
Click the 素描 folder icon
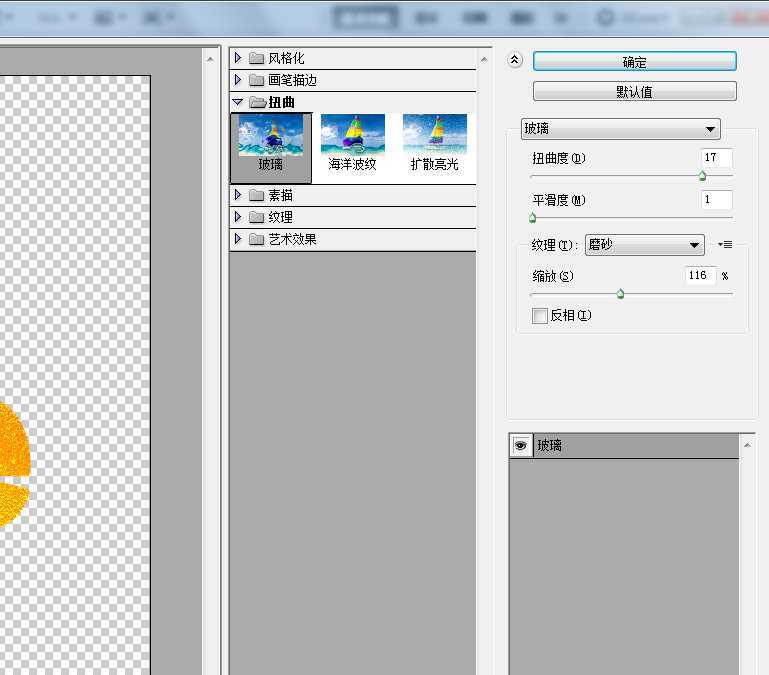tap(256, 195)
